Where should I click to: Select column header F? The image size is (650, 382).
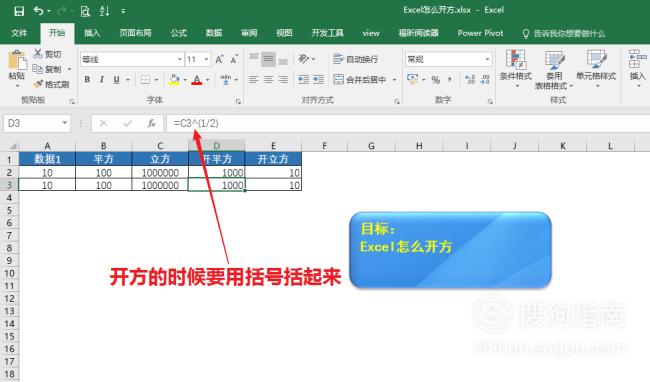click(x=324, y=145)
